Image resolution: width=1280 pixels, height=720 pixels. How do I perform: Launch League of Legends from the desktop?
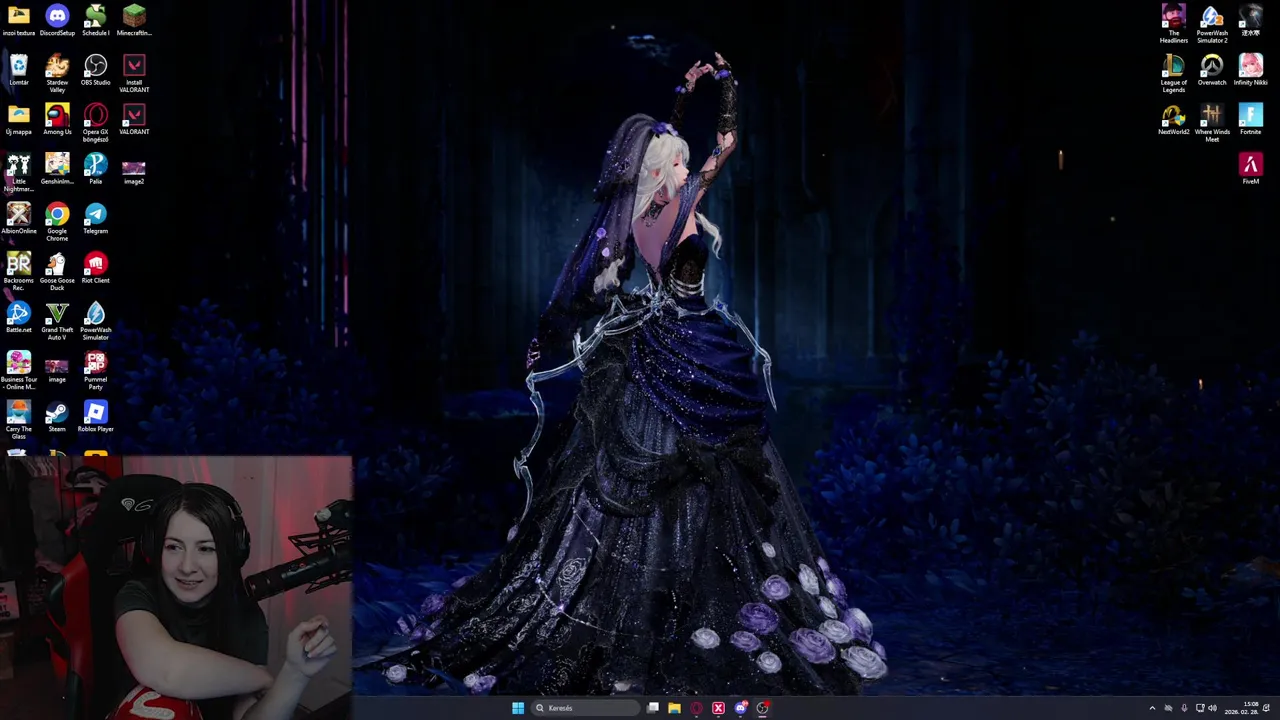(1174, 73)
